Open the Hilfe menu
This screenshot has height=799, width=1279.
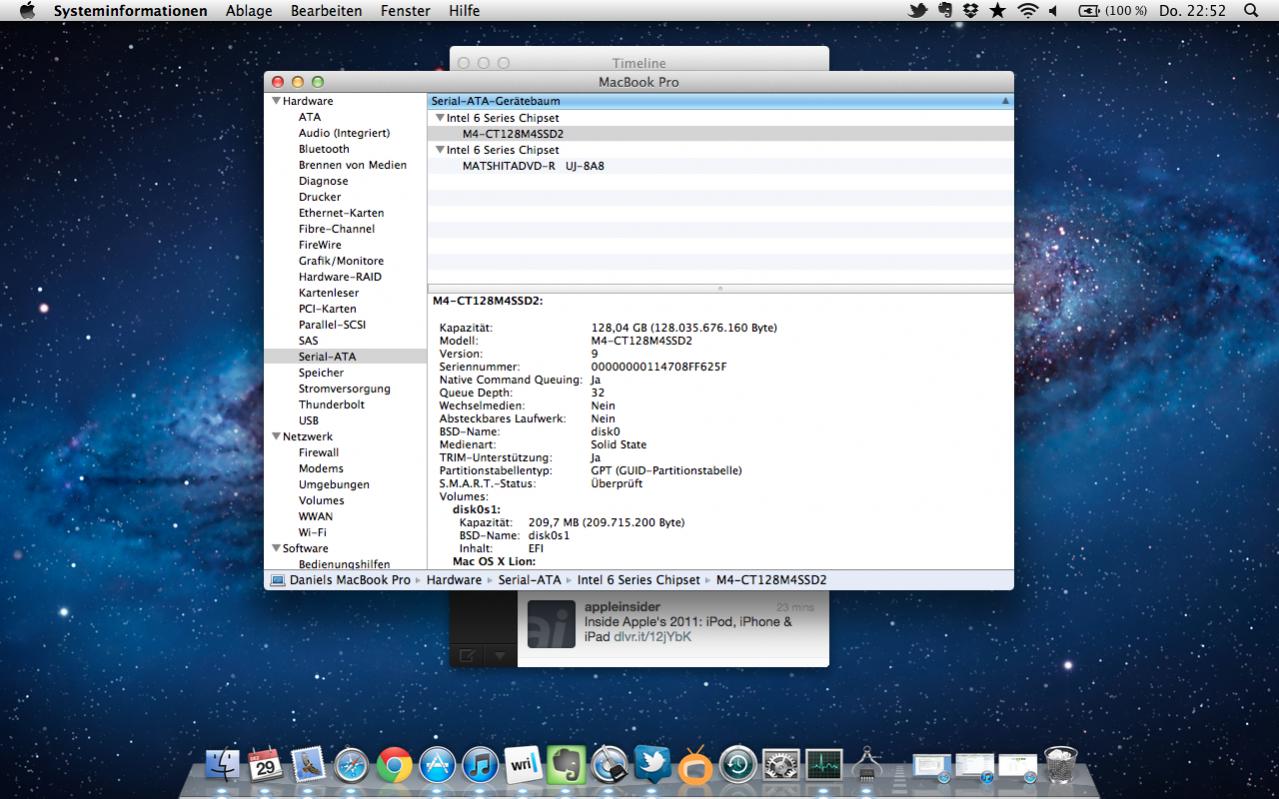click(464, 11)
